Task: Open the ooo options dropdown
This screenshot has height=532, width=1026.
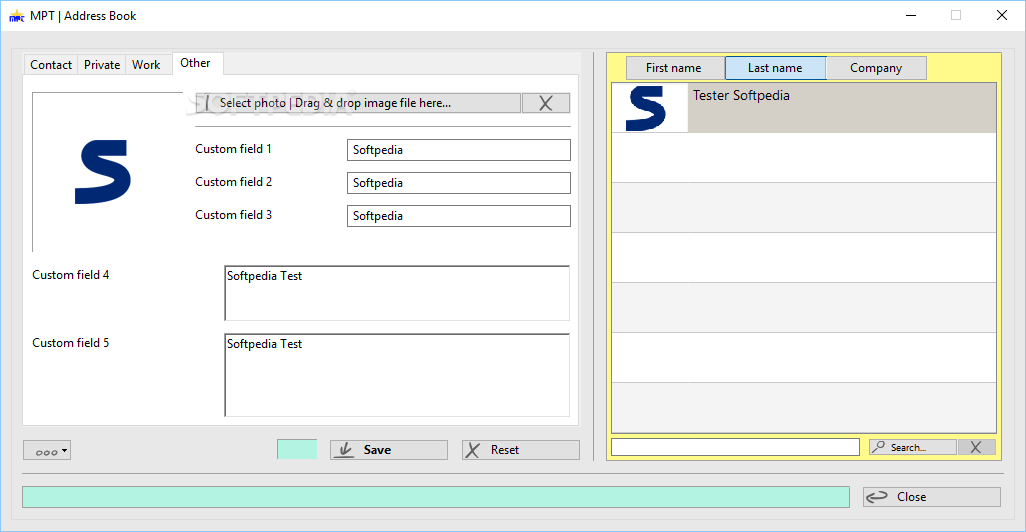Action: (47, 450)
